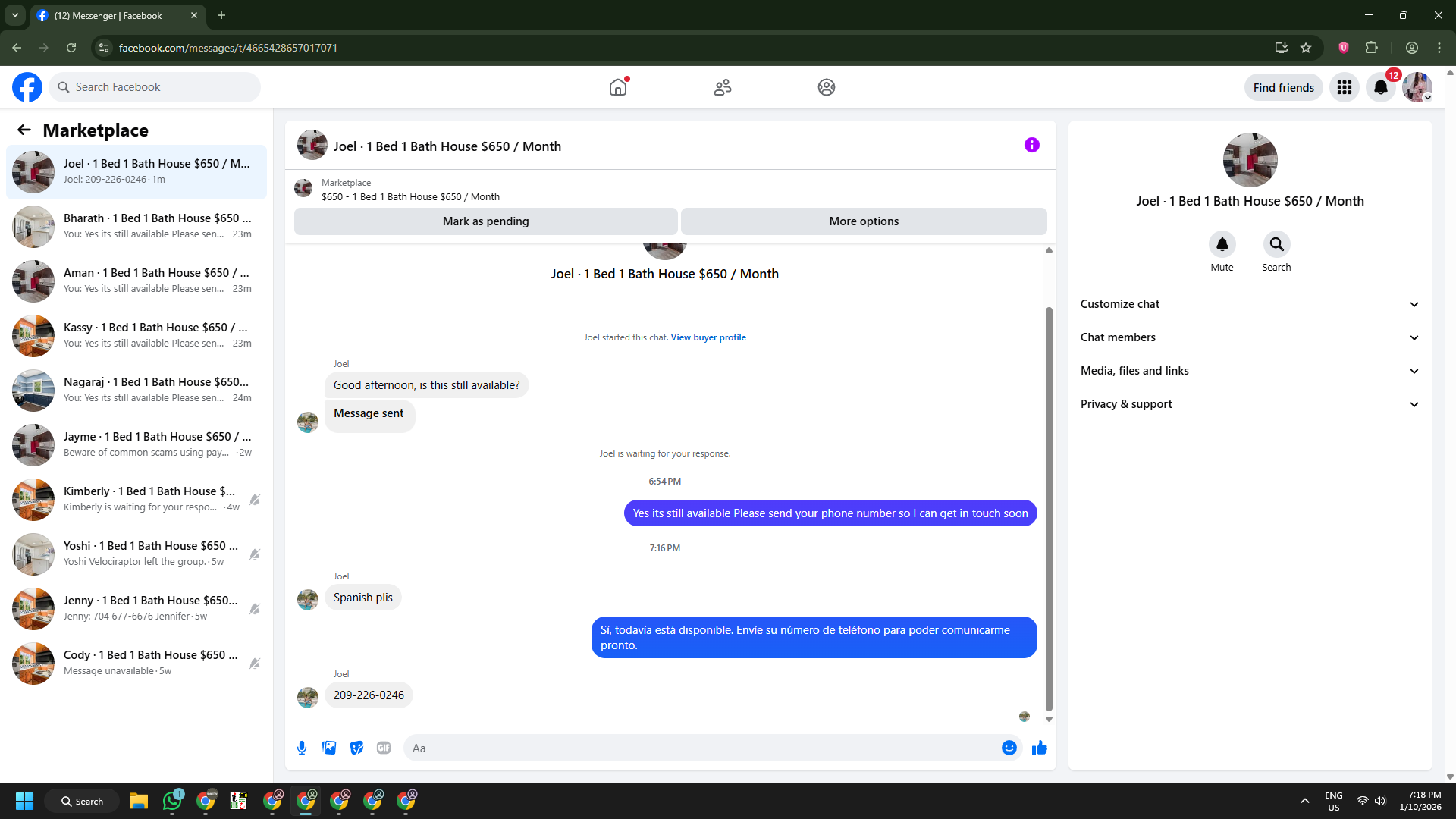Click the chat conversation scrollbar
The width and height of the screenshot is (1456, 819).
pyautogui.click(x=1049, y=508)
